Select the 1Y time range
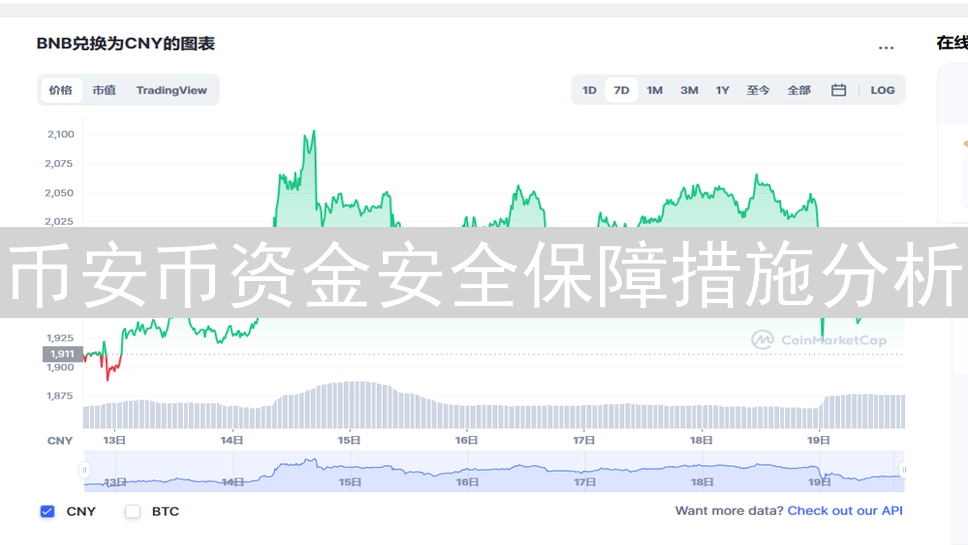Image resolution: width=968 pixels, height=545 pixels. click(x=722, y=91)
